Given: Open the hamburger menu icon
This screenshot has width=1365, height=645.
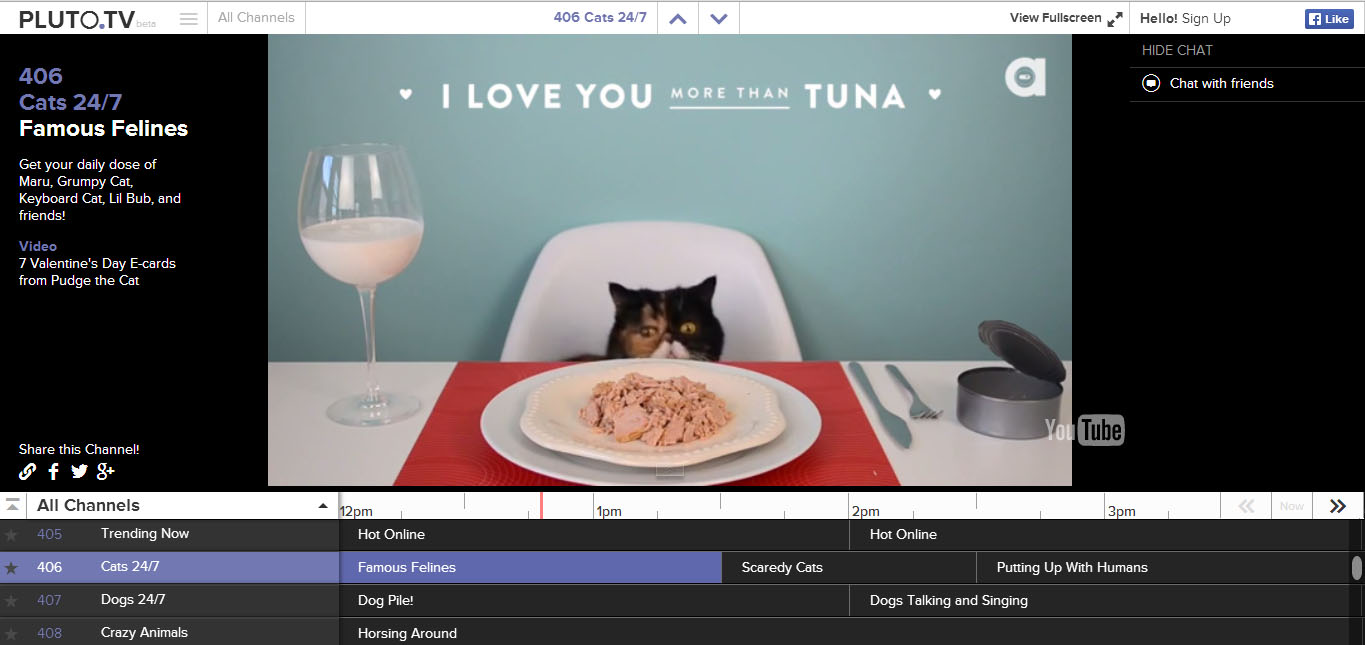Looking at the screenshot, I should click(x=188, y=18).
